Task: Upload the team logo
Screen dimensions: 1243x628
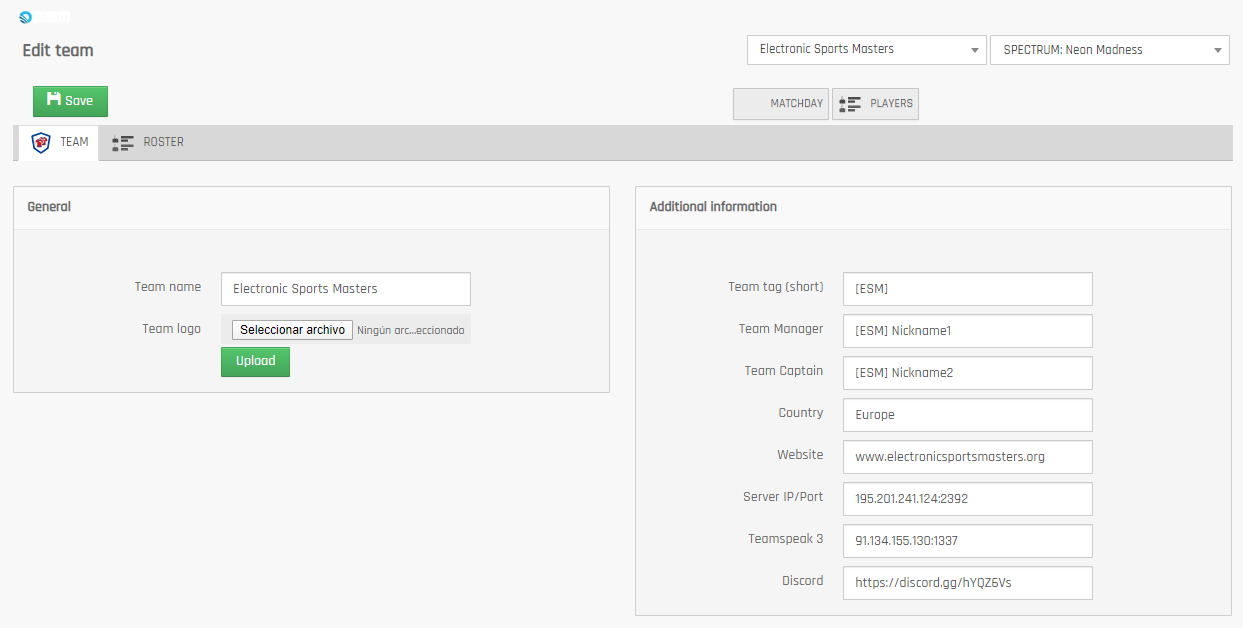Action: tap(255, 361)
